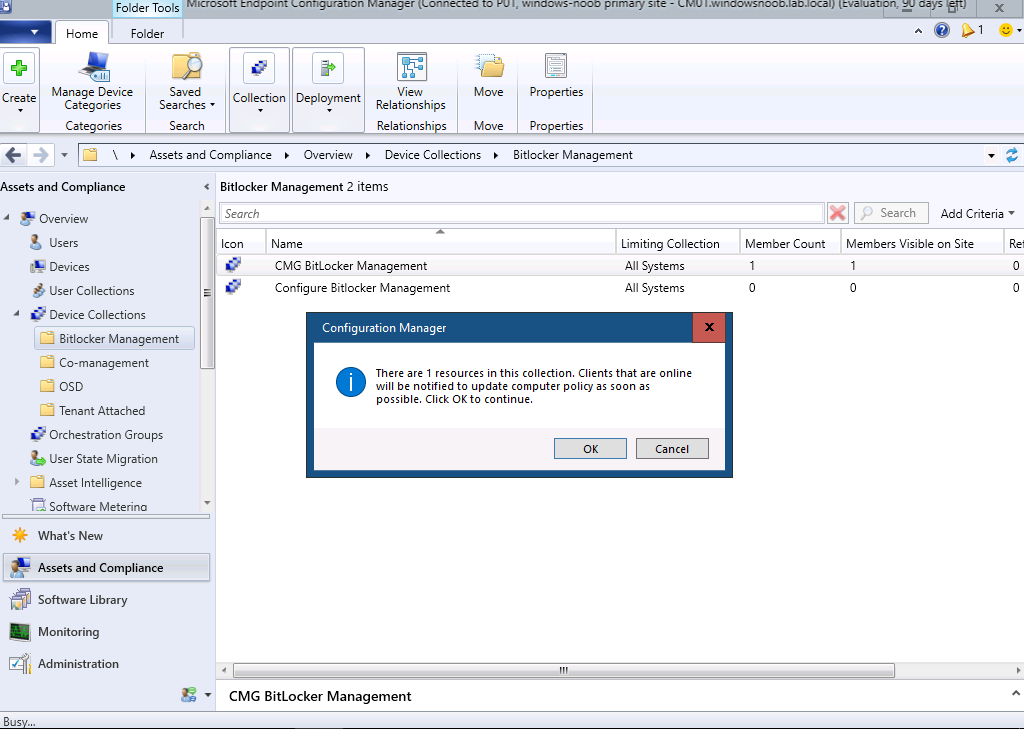Click the Move folder icon
The image size is (1024, 729).
pyautogui.click(x=489, y=67)
